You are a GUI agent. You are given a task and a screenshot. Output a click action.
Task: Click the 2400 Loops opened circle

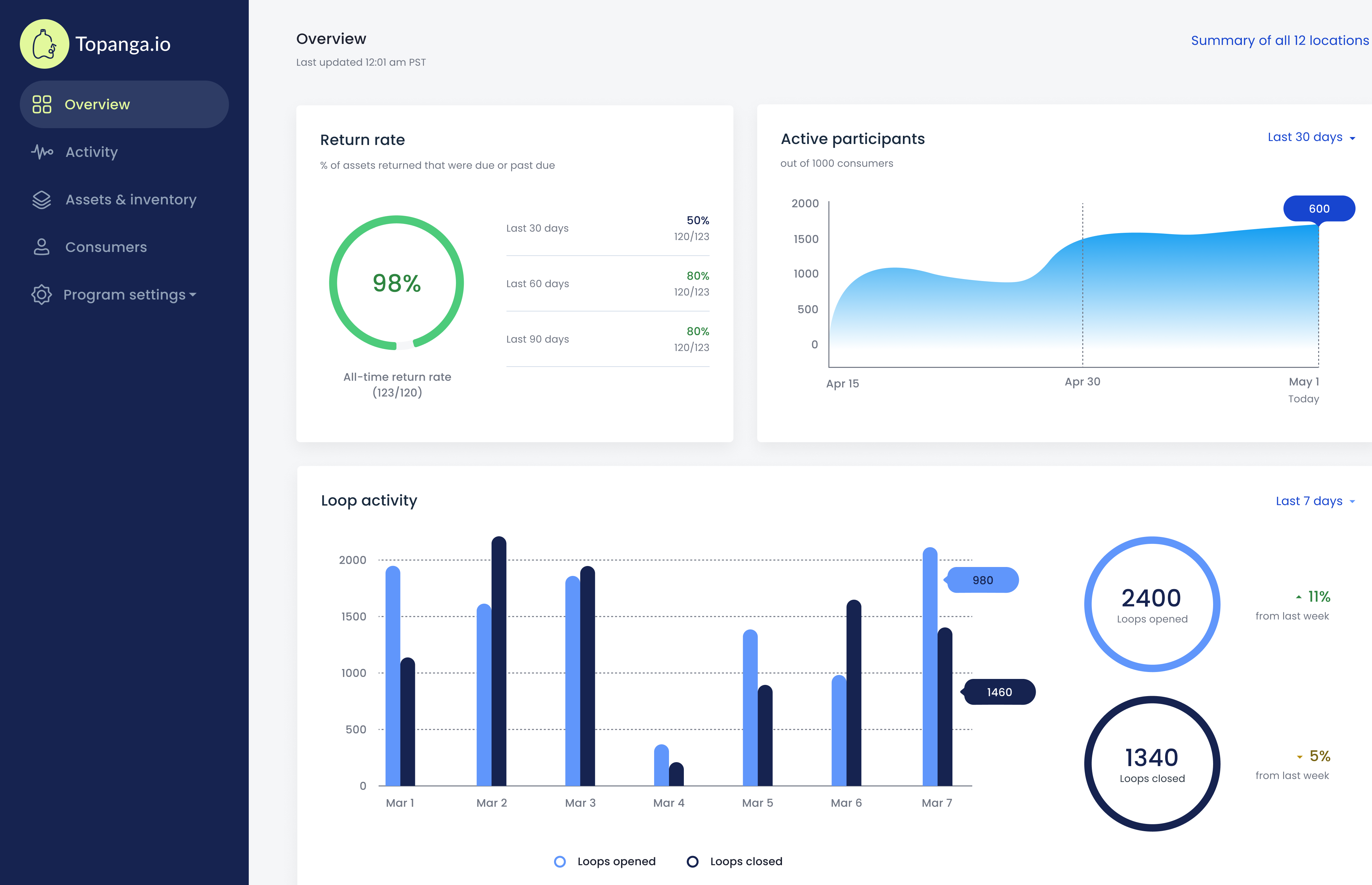click(1152, 604)
